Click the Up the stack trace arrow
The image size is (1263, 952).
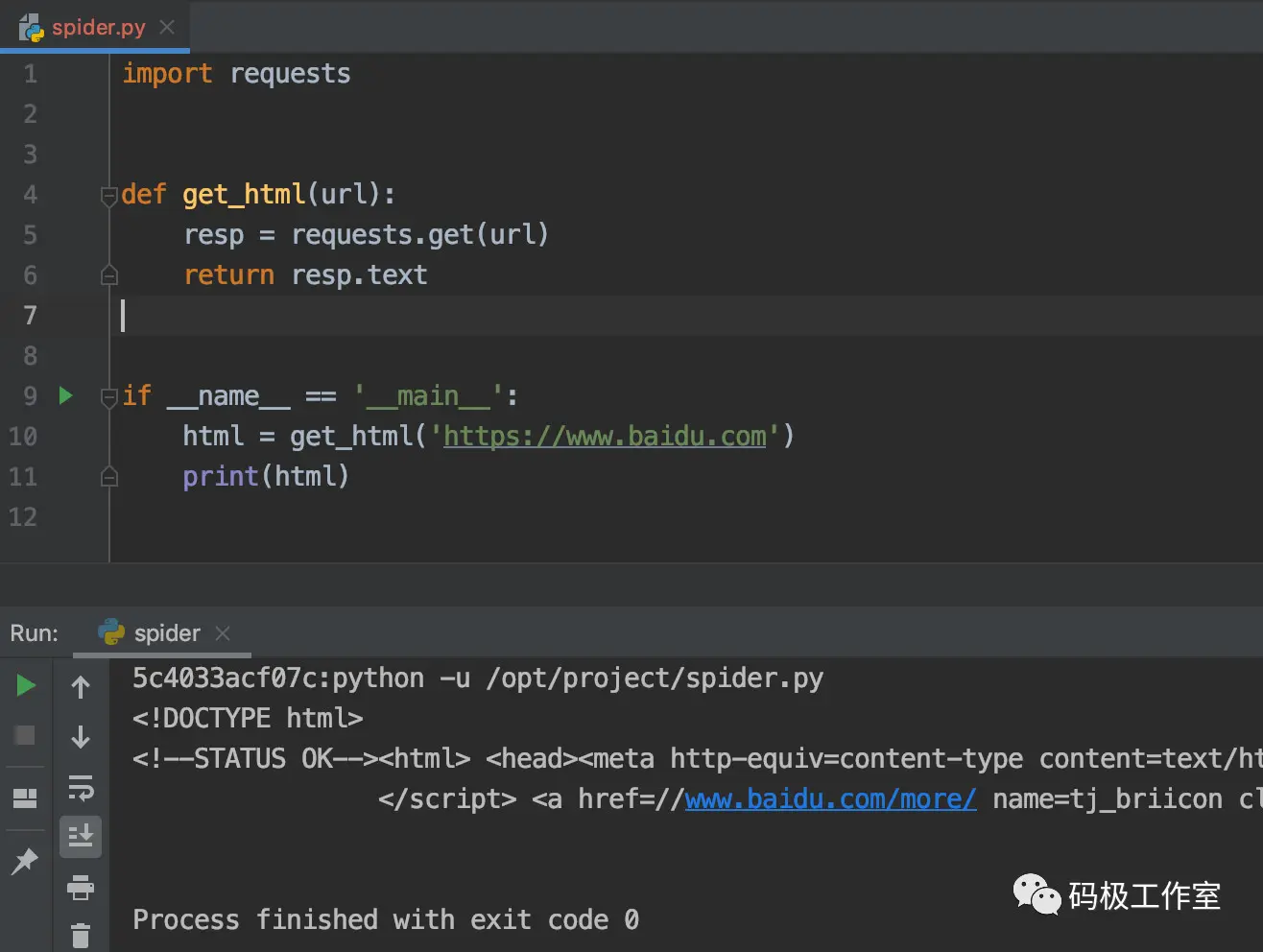point(81,687)
